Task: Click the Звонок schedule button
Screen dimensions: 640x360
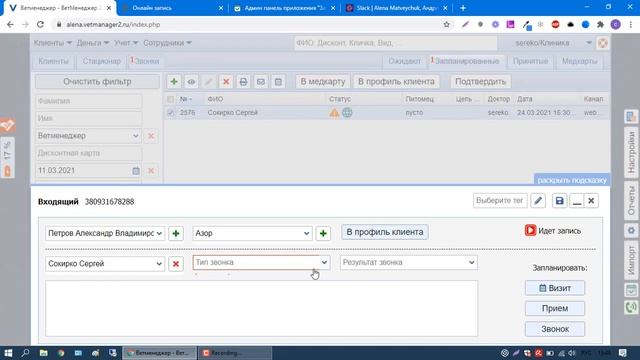Action: [555, 329]
